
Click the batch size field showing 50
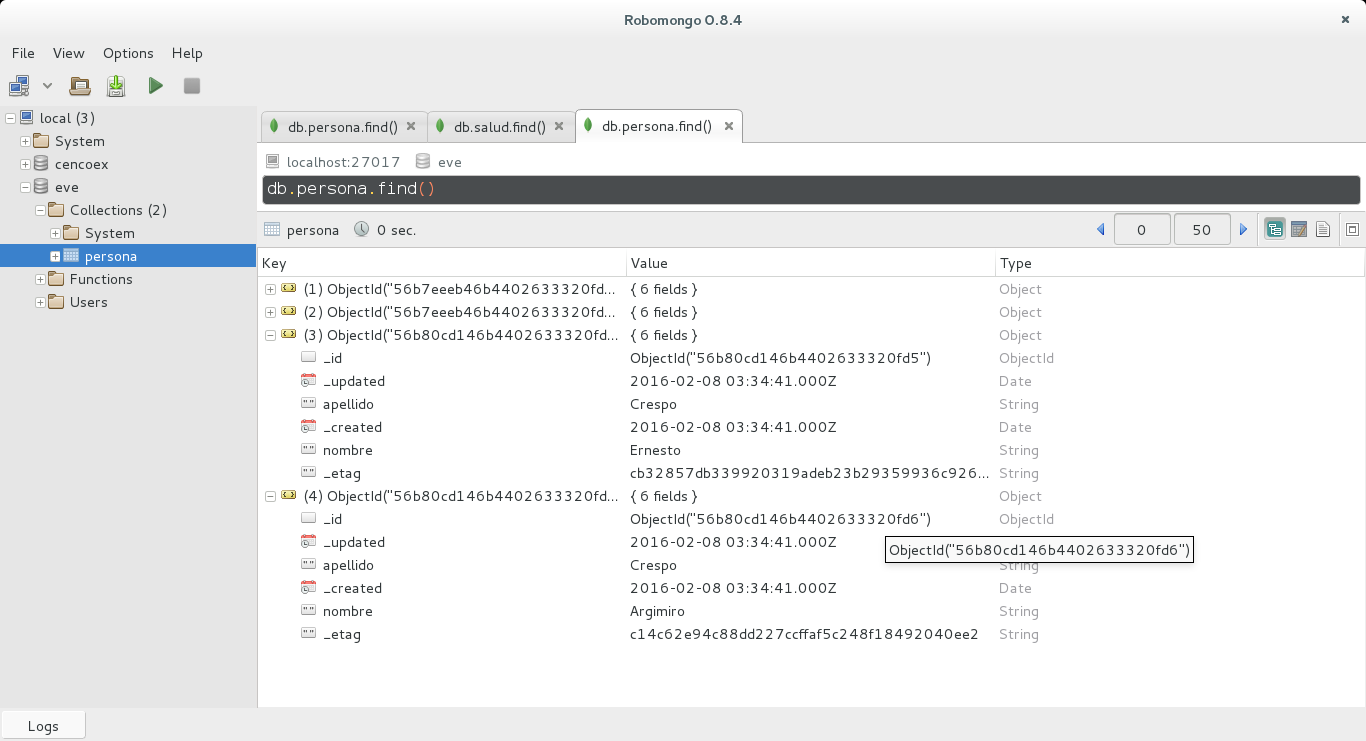1201,230
